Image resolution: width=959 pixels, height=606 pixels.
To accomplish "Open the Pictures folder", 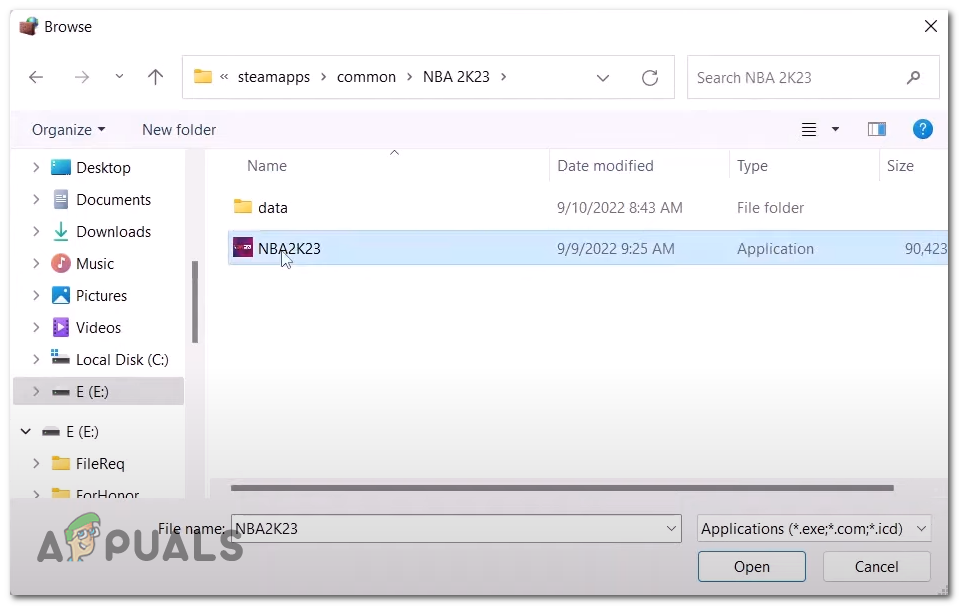I will [x=101, y=295].
